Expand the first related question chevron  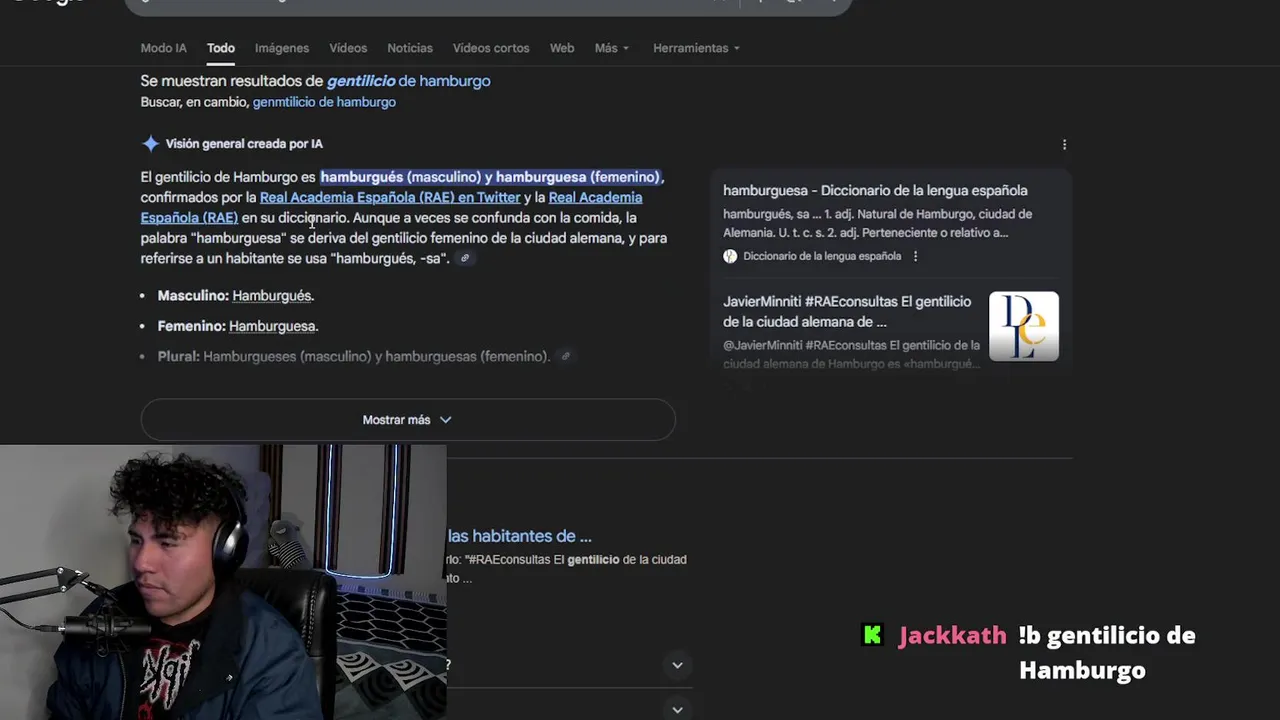click(677, 665)
